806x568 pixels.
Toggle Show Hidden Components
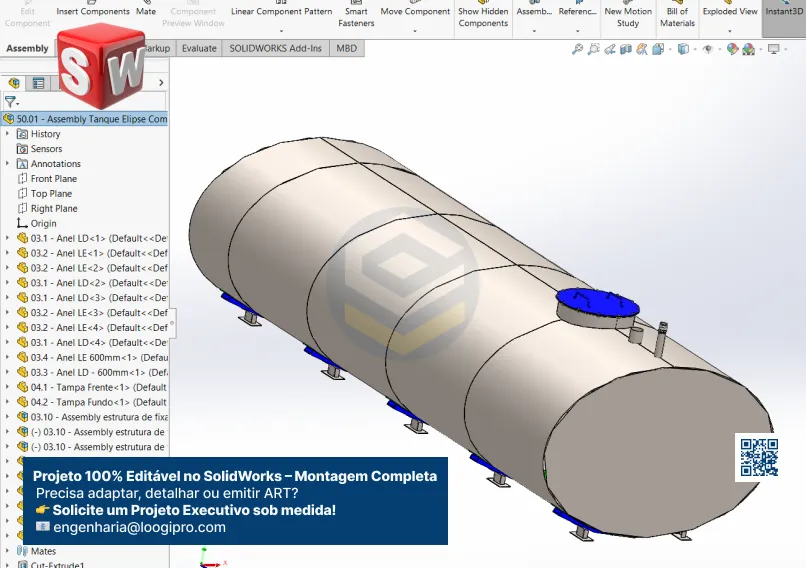(483, 17)
